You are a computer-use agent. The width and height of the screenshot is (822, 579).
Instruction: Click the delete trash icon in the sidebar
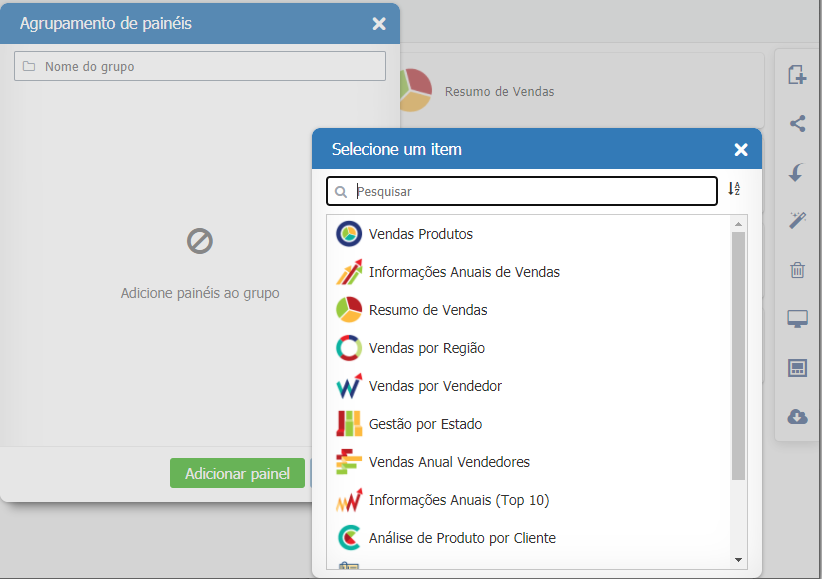[x=797, y=270]
